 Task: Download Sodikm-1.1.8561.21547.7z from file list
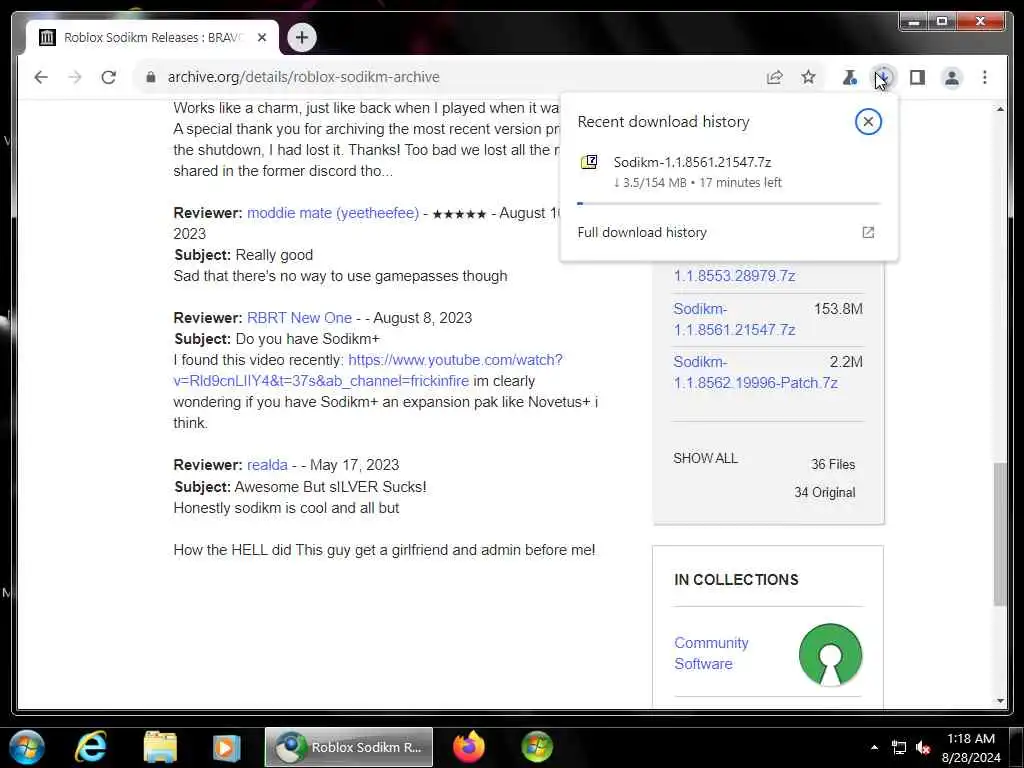click(x=734, y=319)
